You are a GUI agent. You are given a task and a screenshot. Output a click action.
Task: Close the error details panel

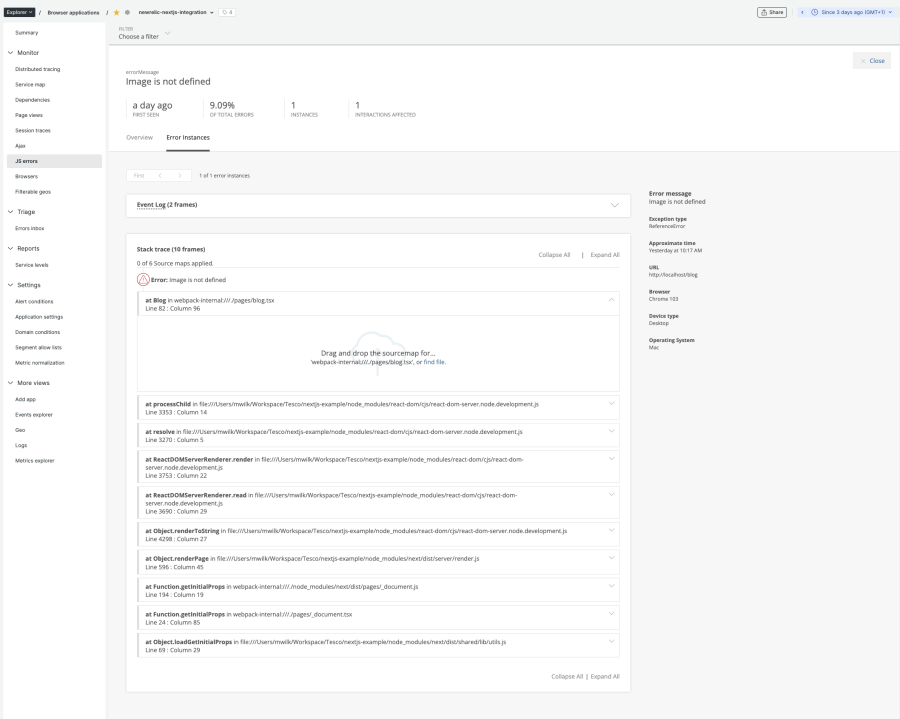point(872,61)
